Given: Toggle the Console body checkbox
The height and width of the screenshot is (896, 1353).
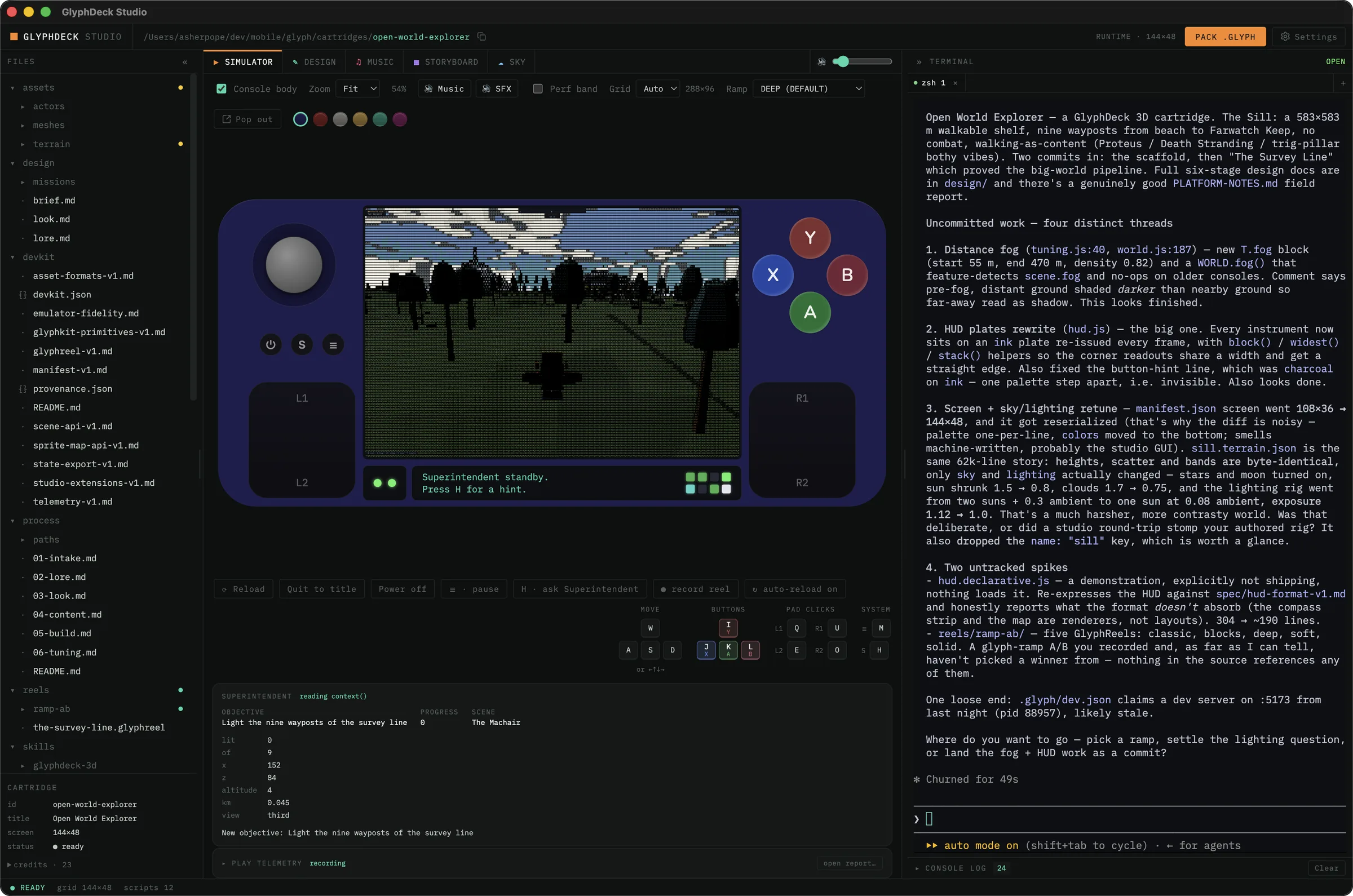Looking at the screenshot, I should click(x=222, y=88).
